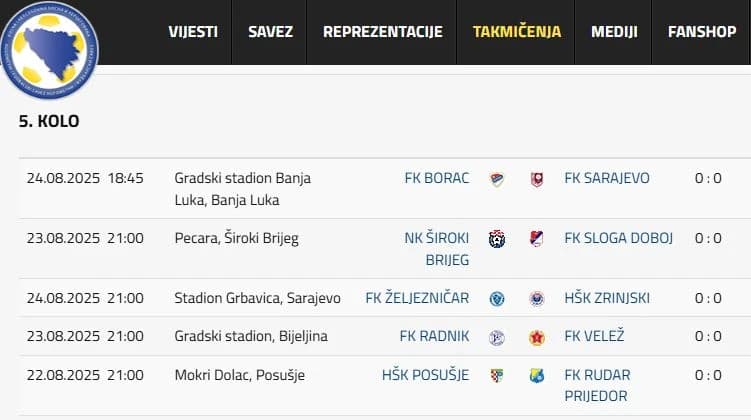Click the Radnik vs Velež score
This screenshot has height=420, width=751.
(708, 336)
